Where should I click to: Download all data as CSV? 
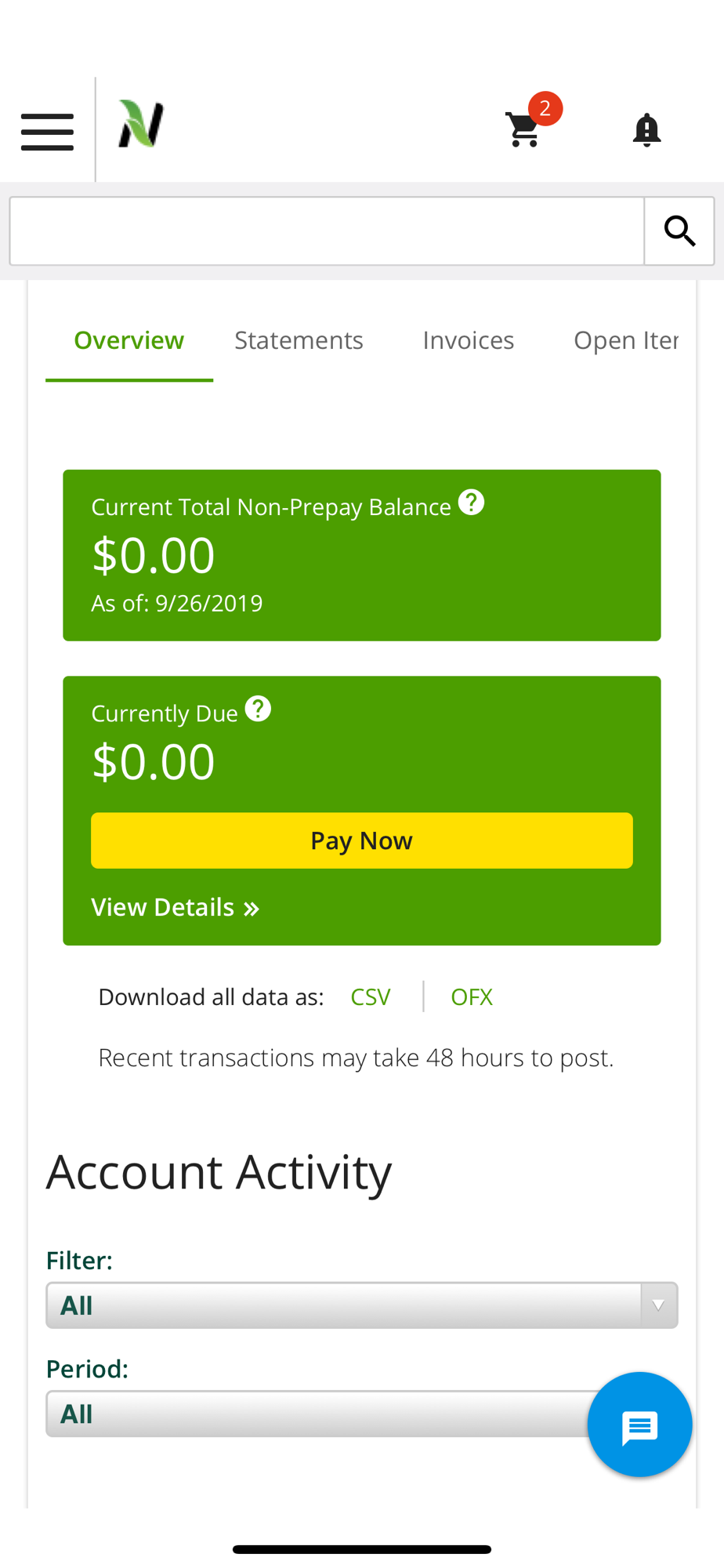click(370, 997)
